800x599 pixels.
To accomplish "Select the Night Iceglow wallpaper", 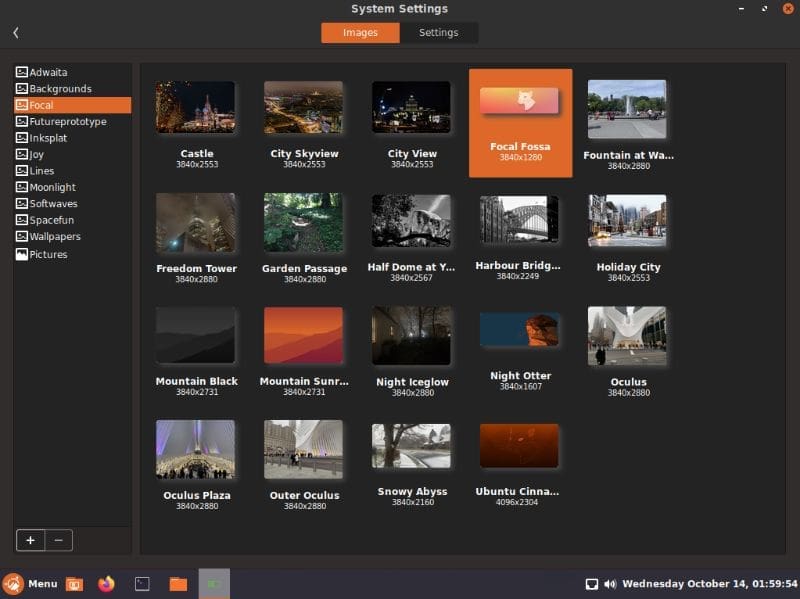I will 412,335.
